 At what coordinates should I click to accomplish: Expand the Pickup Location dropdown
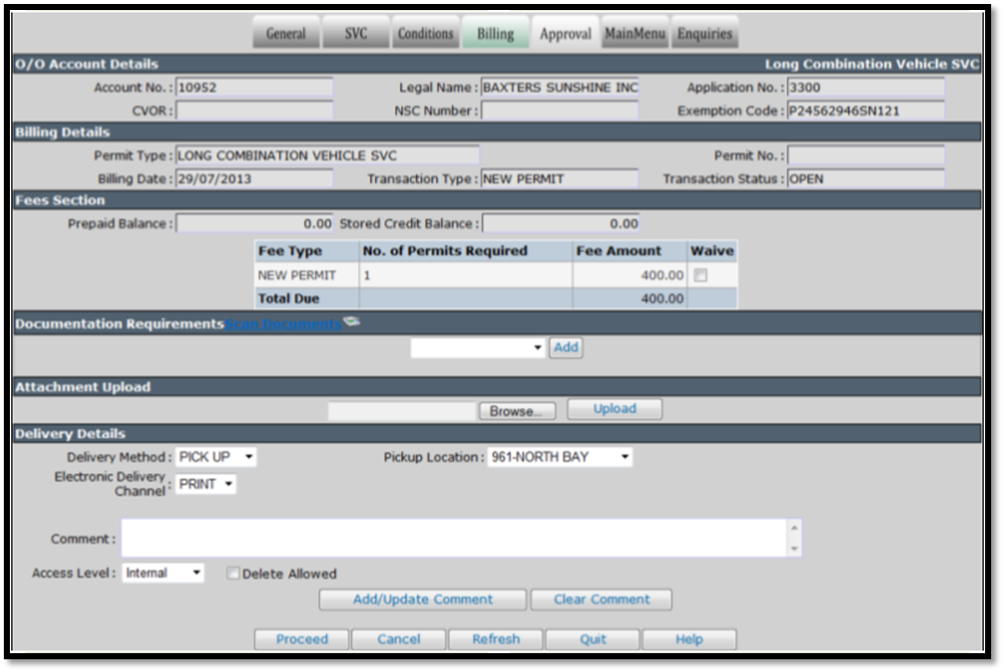click(x=560, y=457)
